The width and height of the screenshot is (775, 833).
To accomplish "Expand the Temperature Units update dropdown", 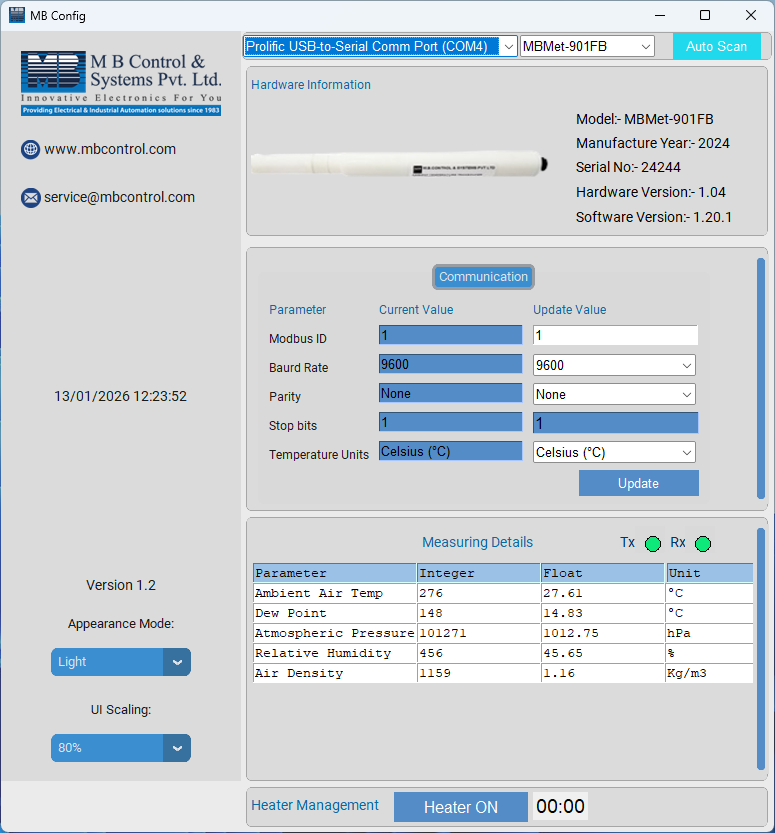I will click(614, 453).
